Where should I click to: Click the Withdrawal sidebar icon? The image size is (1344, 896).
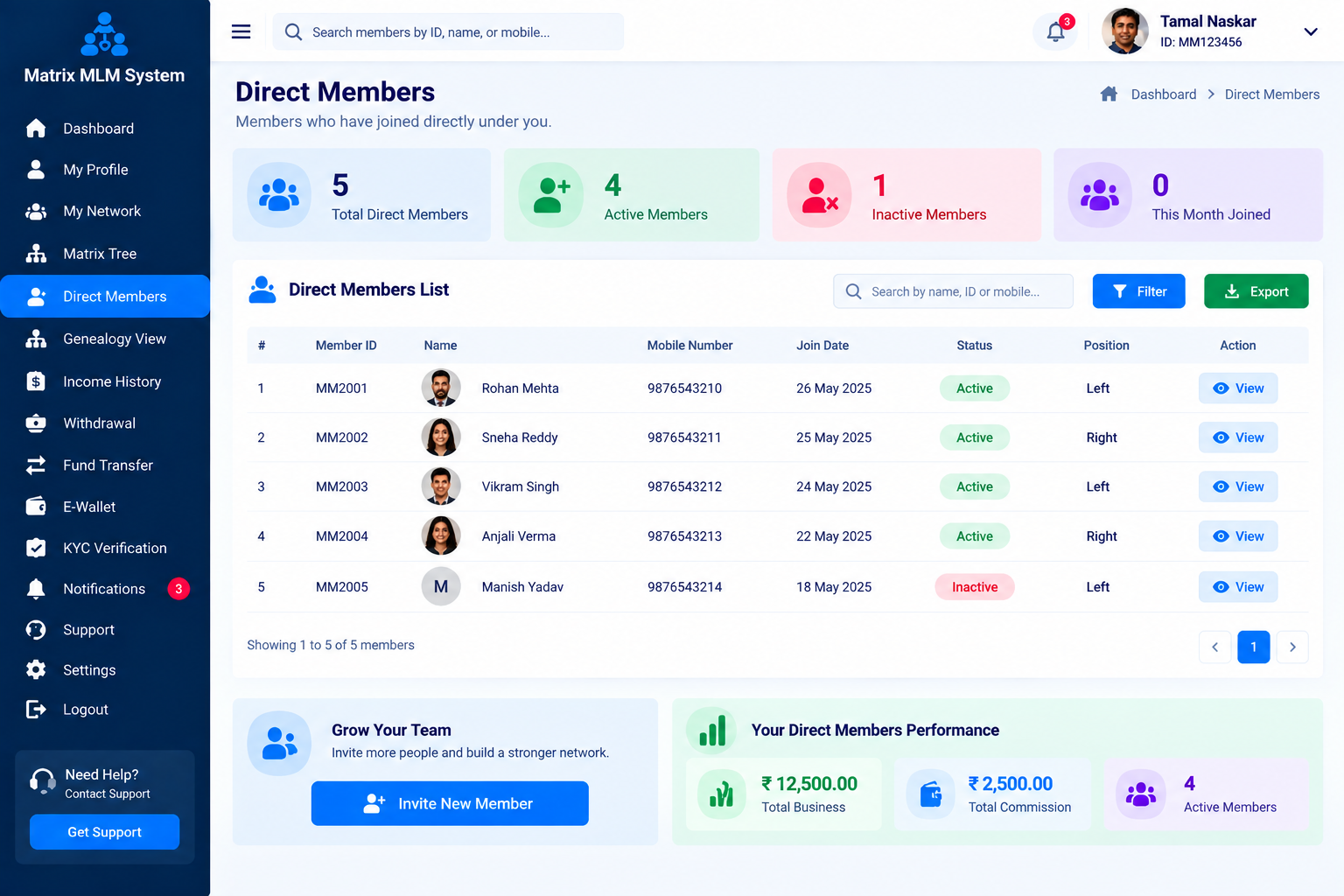pos(36,423)
